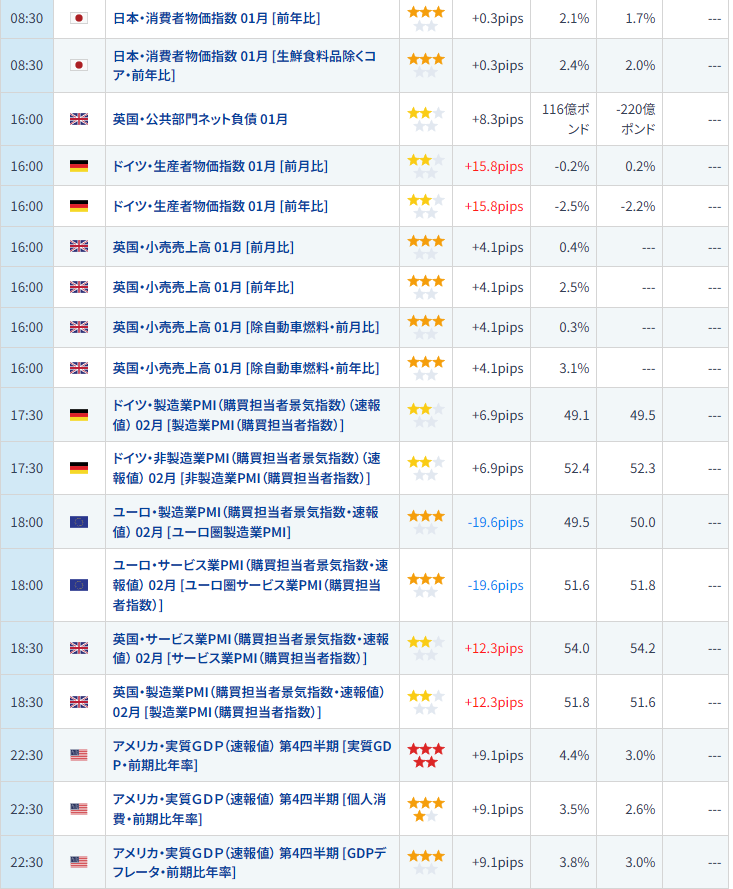Click the US flag in the GDP [個人消費] row

(x=79, y=809)
